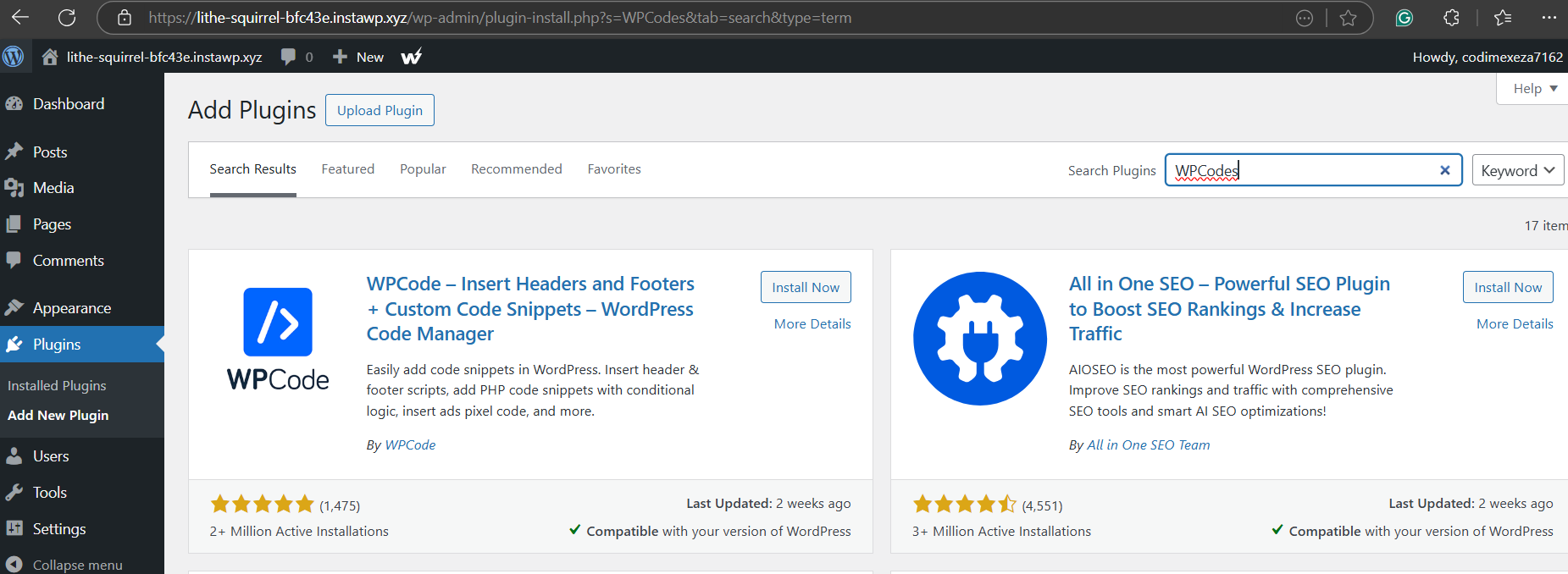Install the WPCode plugin now
The height and width of the screenshot is (574, 1568).
(x=806, y=287)
